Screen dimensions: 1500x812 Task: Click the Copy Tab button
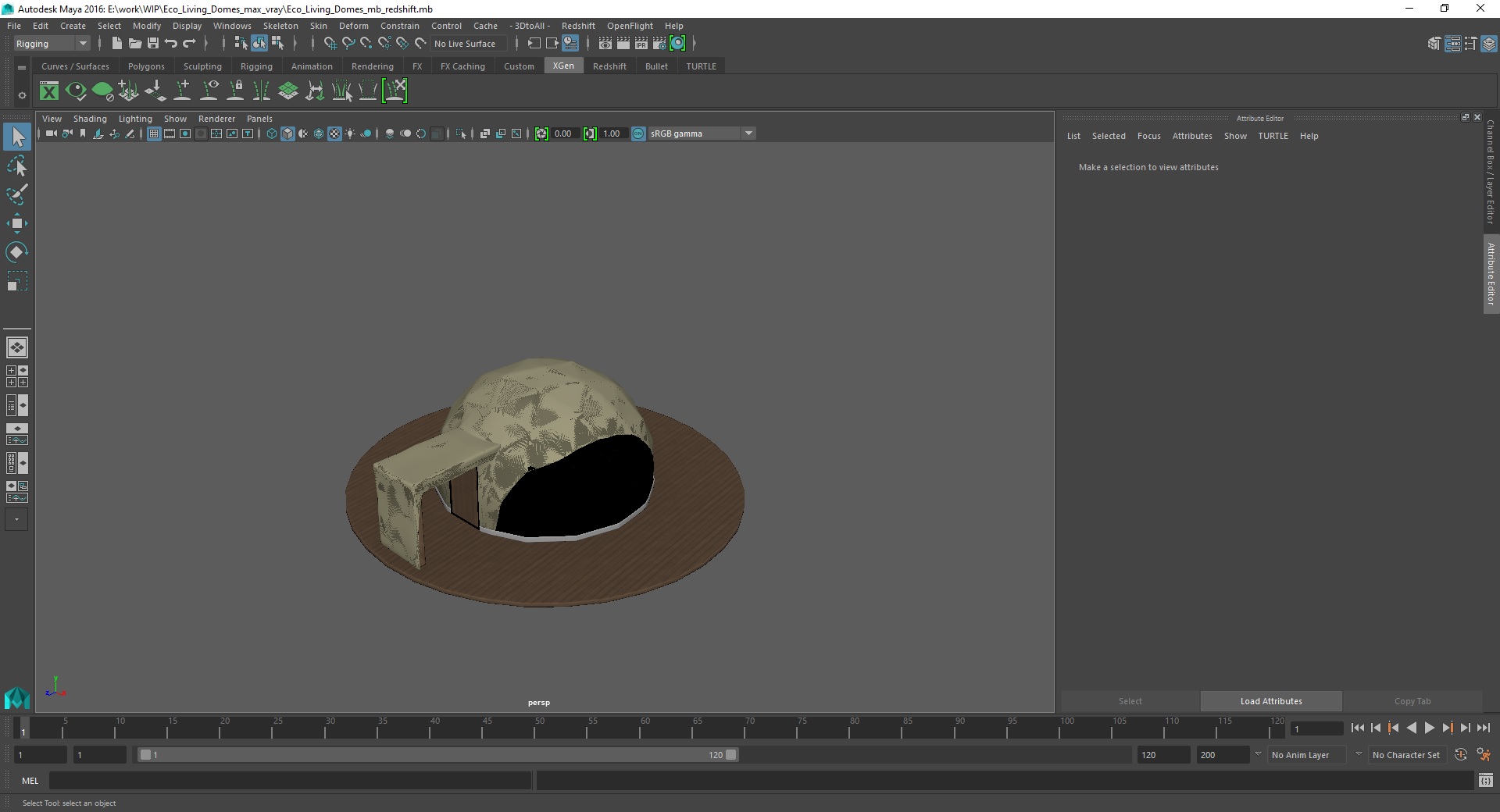1412,701
